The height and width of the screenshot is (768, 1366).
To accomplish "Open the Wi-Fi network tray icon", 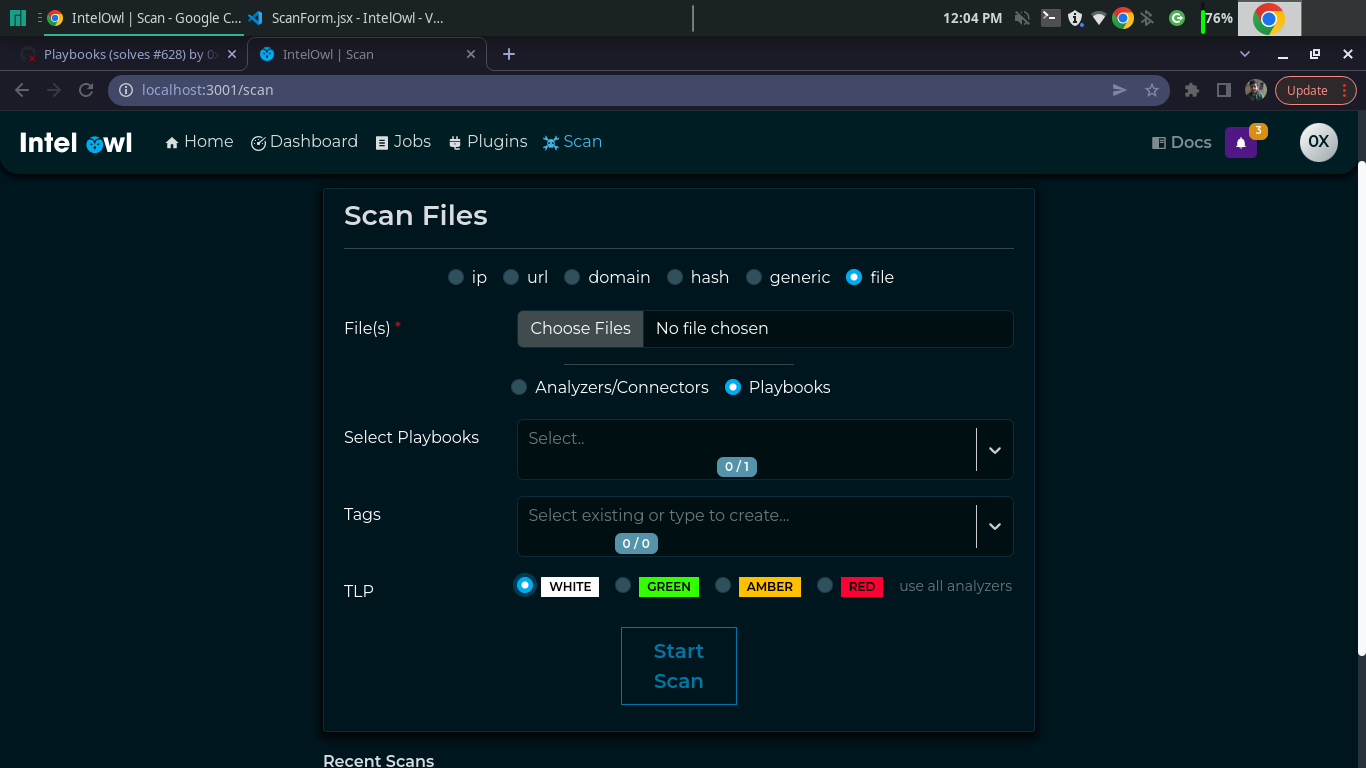I will pos(1099,18).
